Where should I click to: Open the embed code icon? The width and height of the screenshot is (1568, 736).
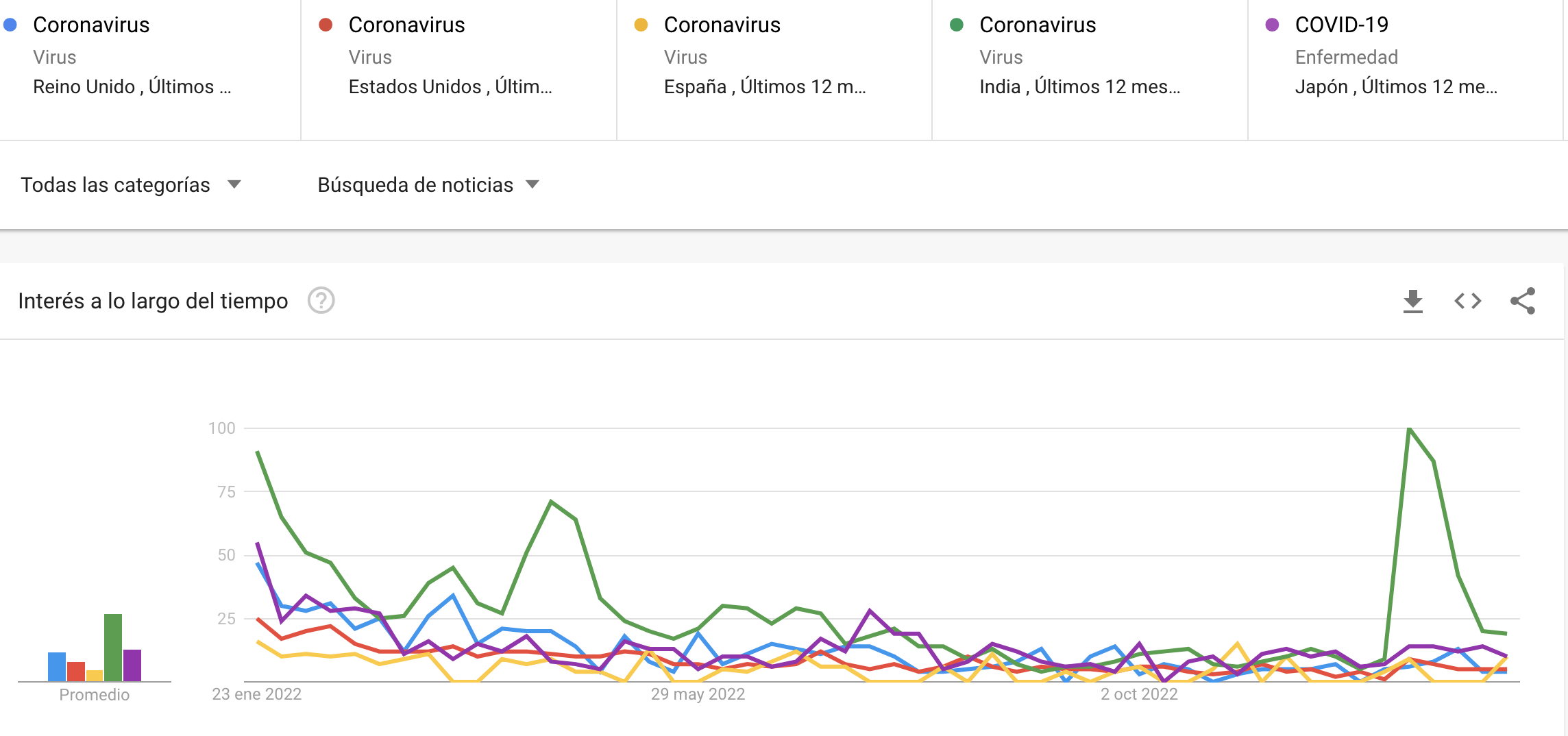pos(1468,301)
